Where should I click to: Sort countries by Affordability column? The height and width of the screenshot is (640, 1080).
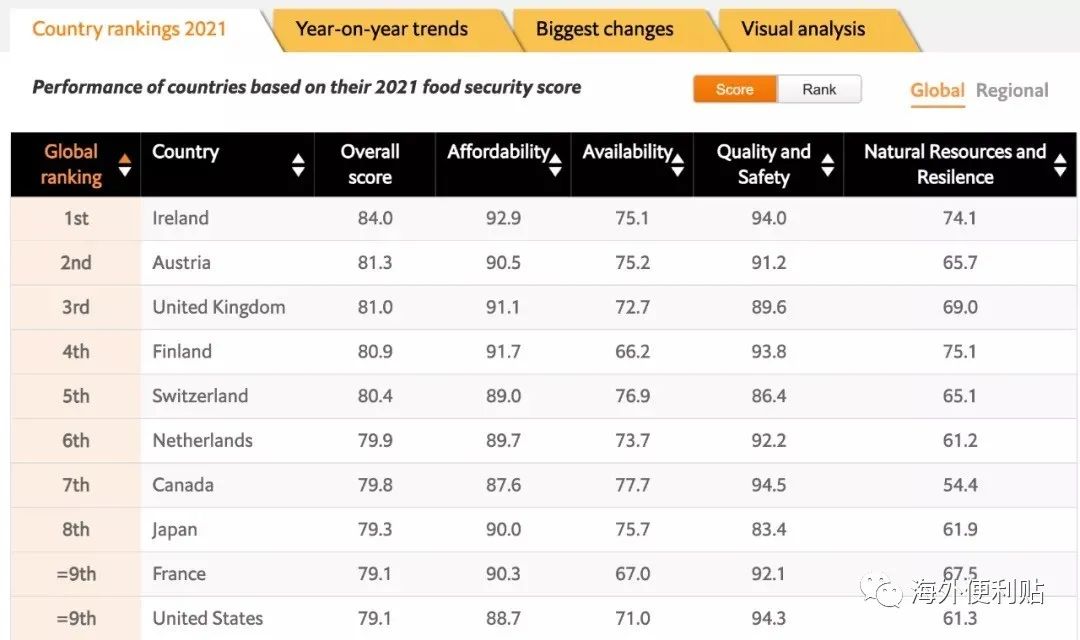[x=555, y=164]
